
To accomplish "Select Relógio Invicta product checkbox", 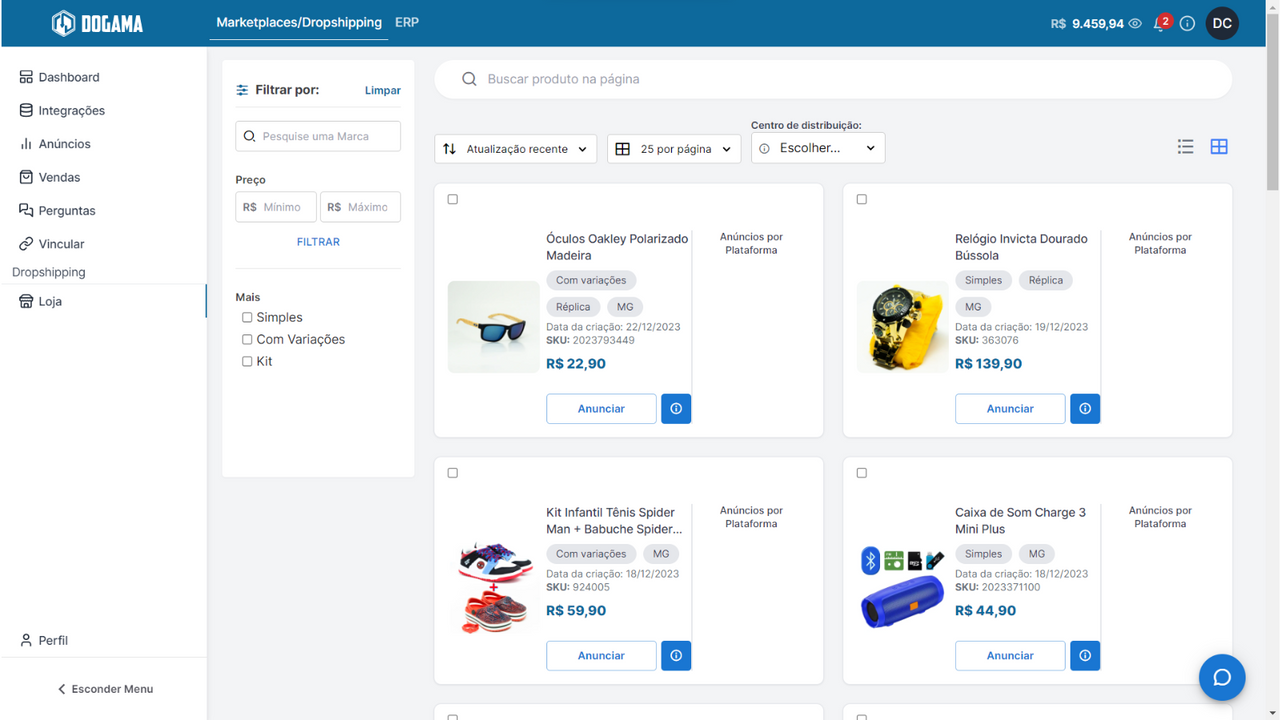I will coord(862,200).
